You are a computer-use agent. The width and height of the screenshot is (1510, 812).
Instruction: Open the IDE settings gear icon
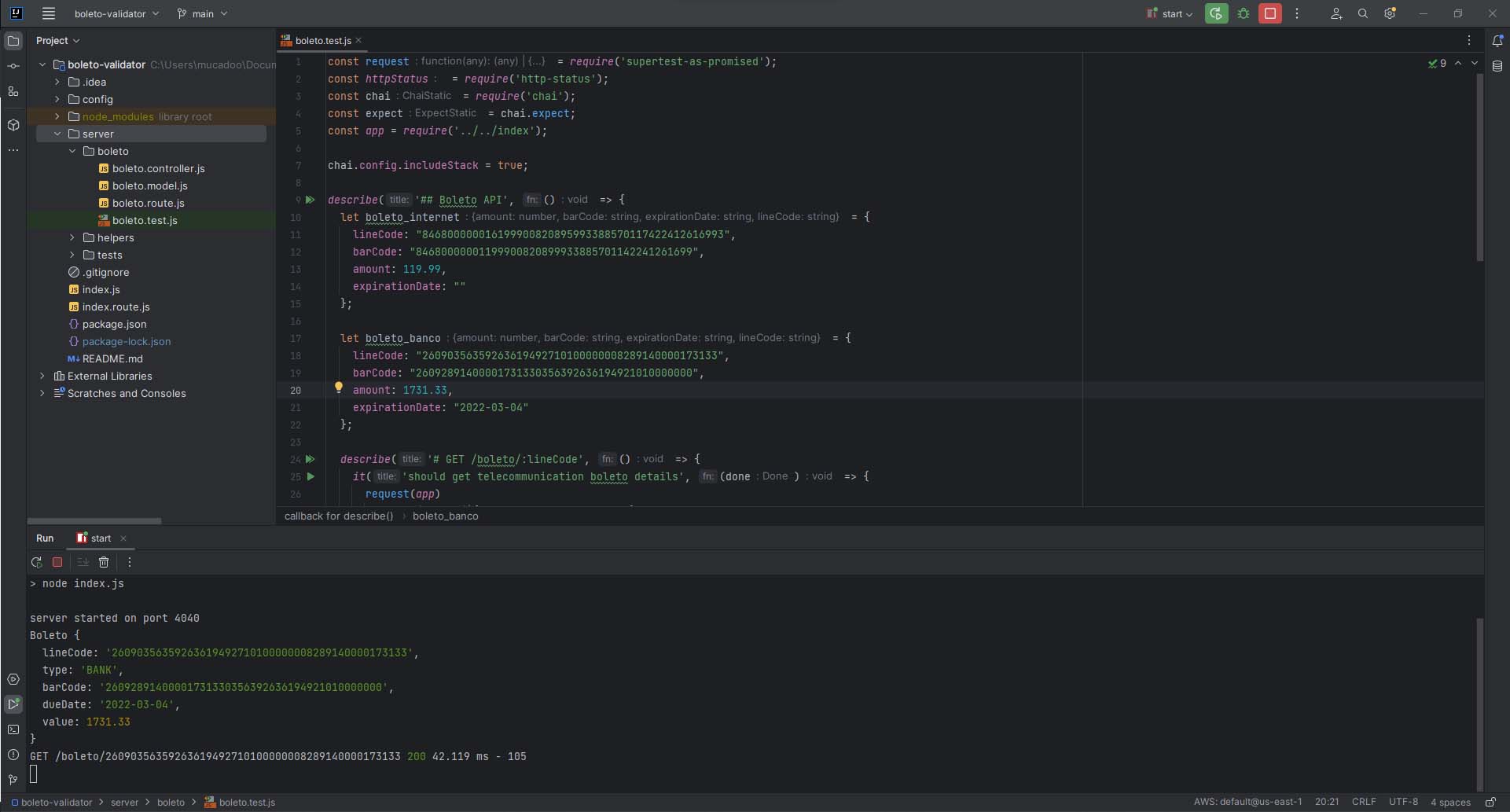[1390, 13]
